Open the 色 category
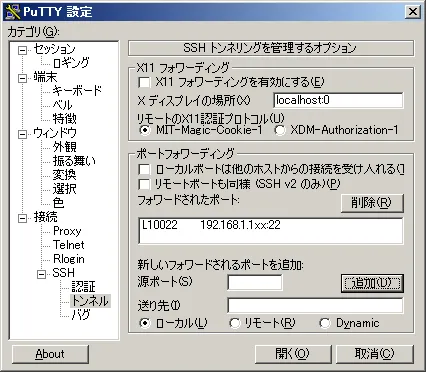The image size is (426, 372). [x=58, y=203]
